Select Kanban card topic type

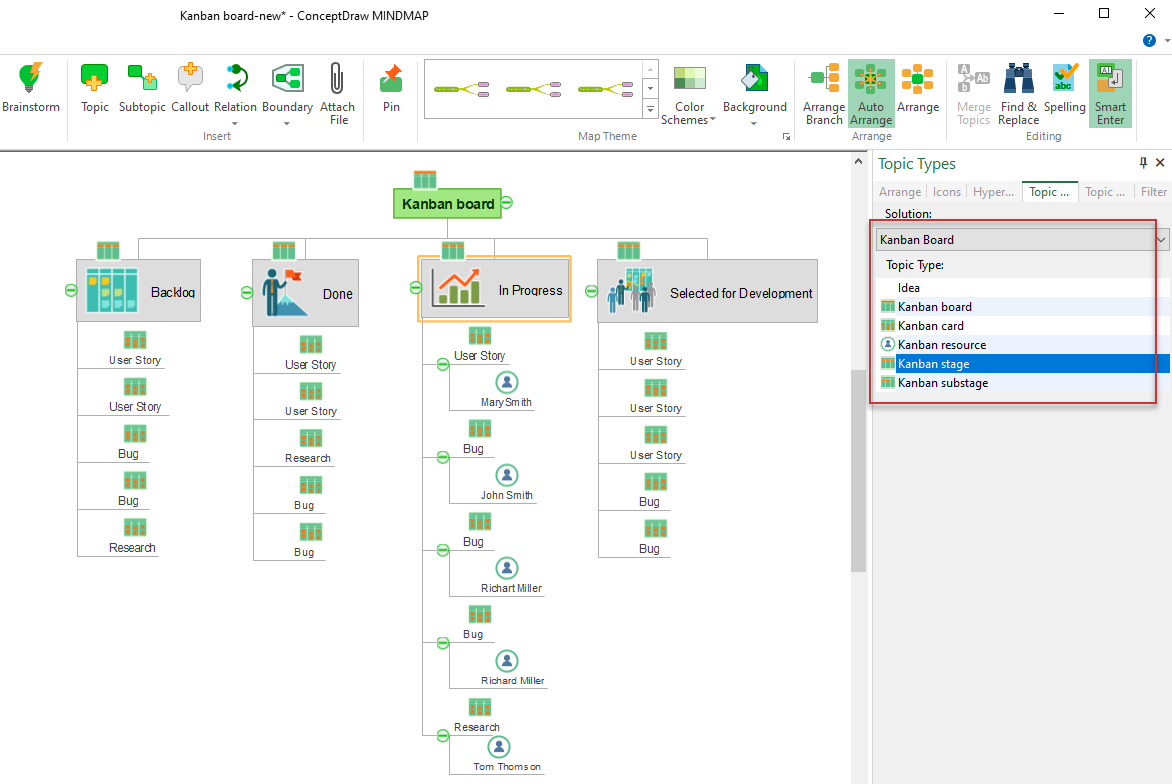(930, 326)
